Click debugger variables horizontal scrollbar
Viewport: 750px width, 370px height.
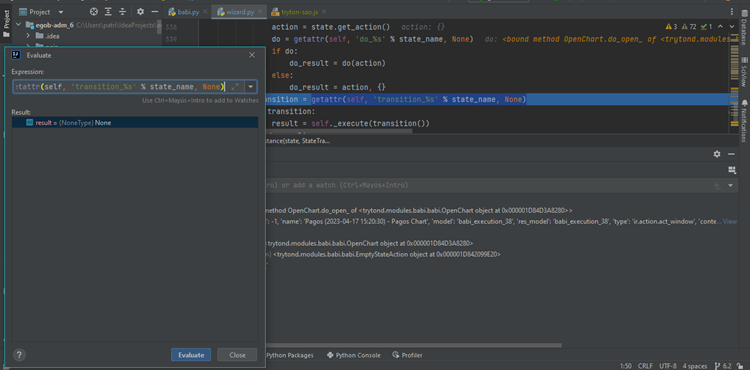tap(414, 345)
